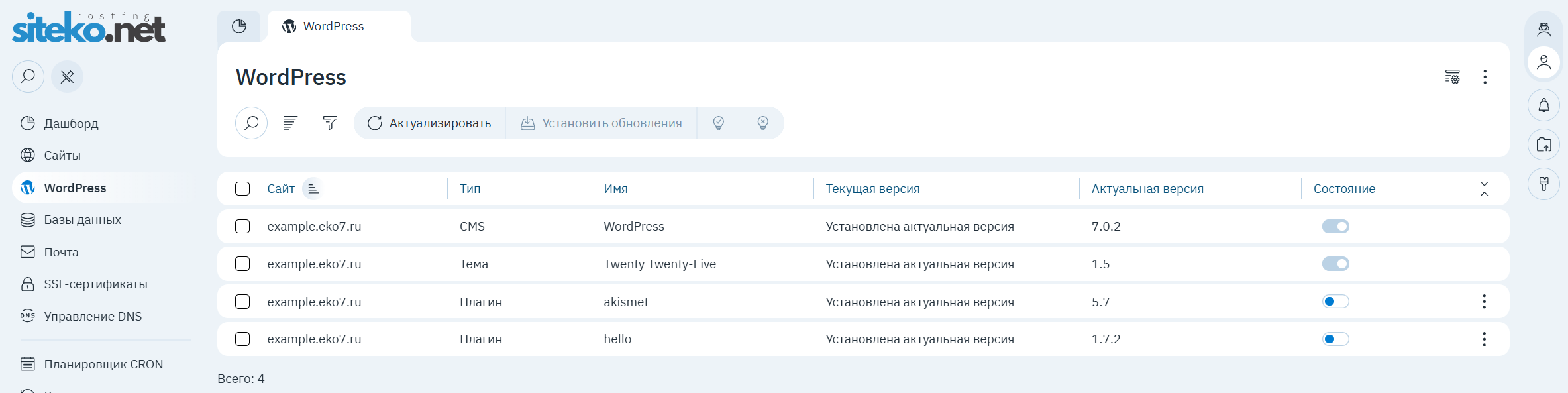This screenshot has height=393, width=1568.
Task: Toggle the hello plugin state switch
Action: (1335, 339)
